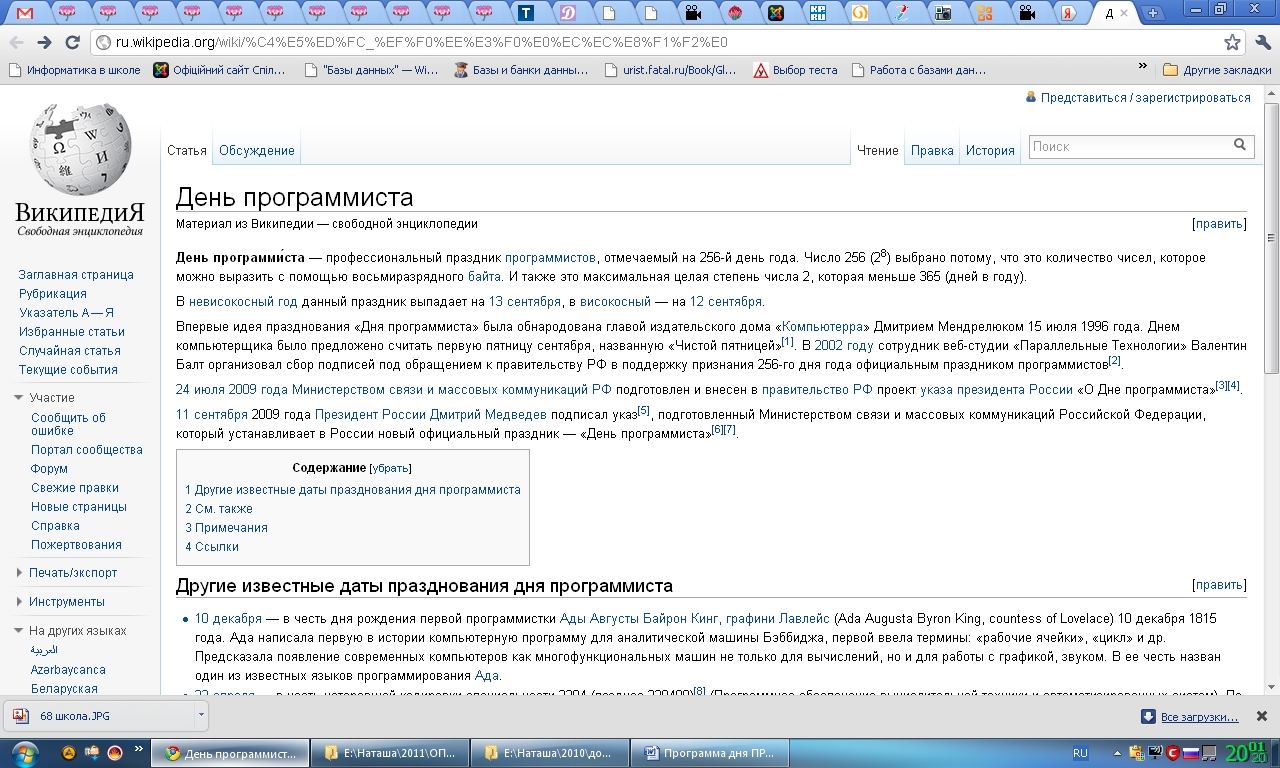Show hidden bookmarks with the double chevron
Viewport: 1280px width, 768px height.
(x=1143, y=66)
